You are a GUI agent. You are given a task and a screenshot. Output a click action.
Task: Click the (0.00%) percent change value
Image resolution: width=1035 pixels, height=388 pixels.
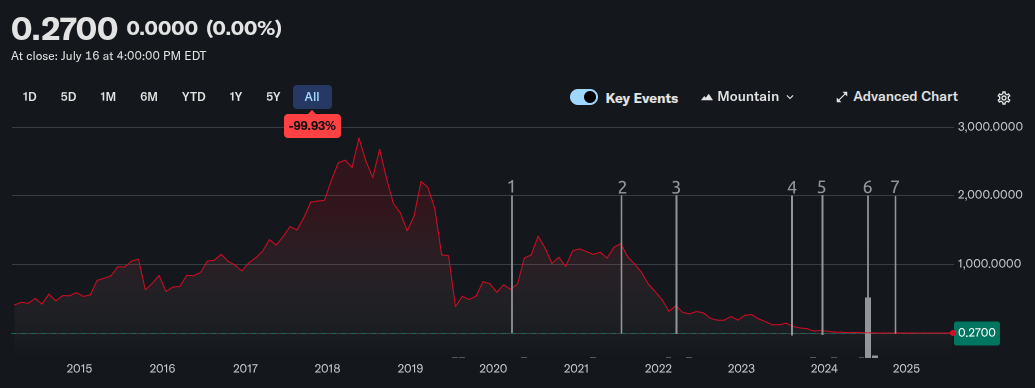(x=244, y=28)
